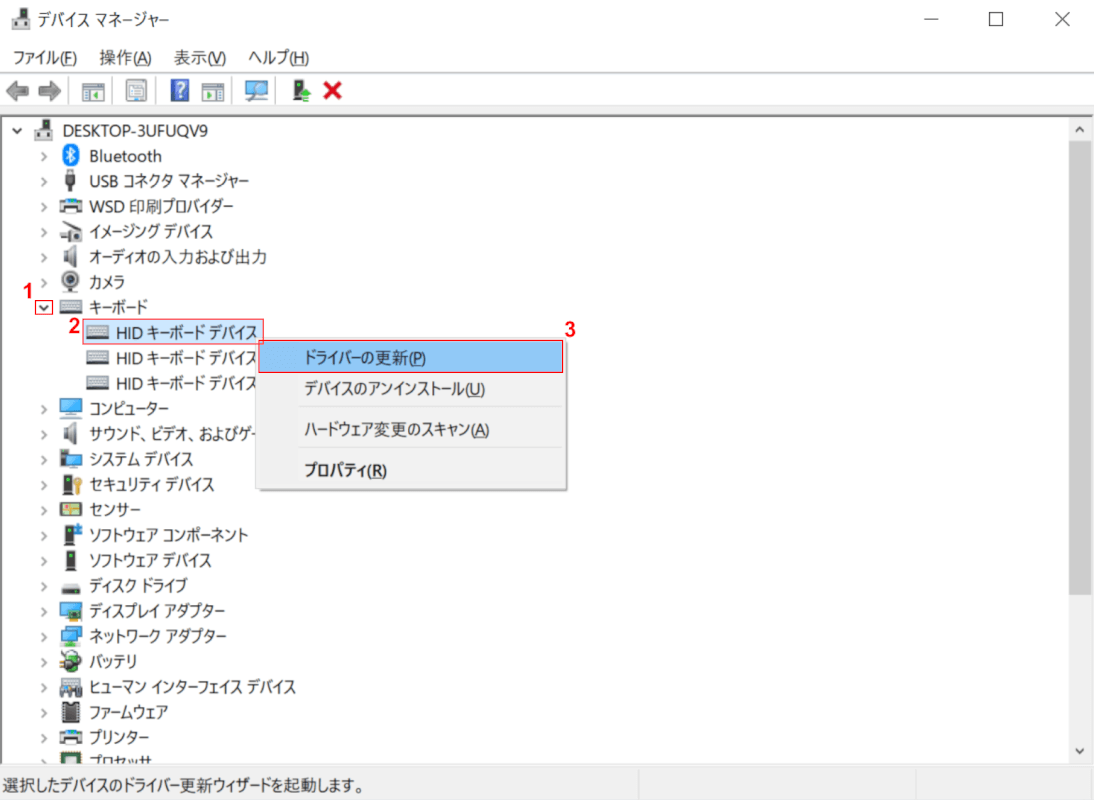
Task: Open the blue question mark help toolbar icon
Action: point(180,91)
